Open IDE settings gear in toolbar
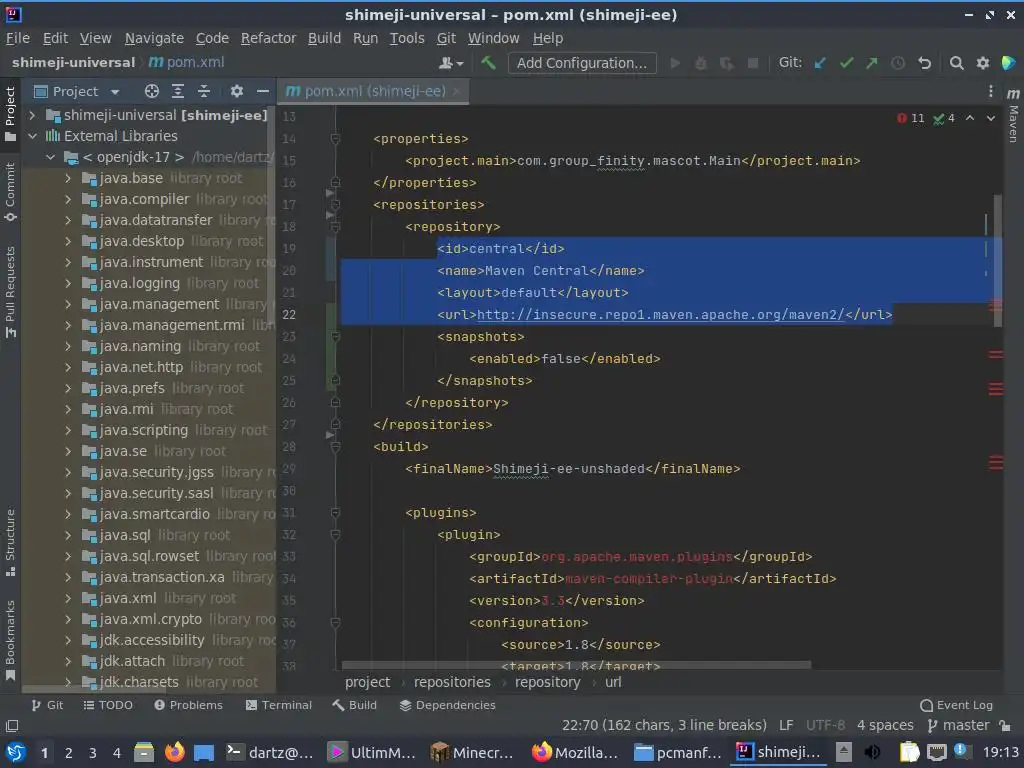1024x768 pixels. (x=982, y=63)
